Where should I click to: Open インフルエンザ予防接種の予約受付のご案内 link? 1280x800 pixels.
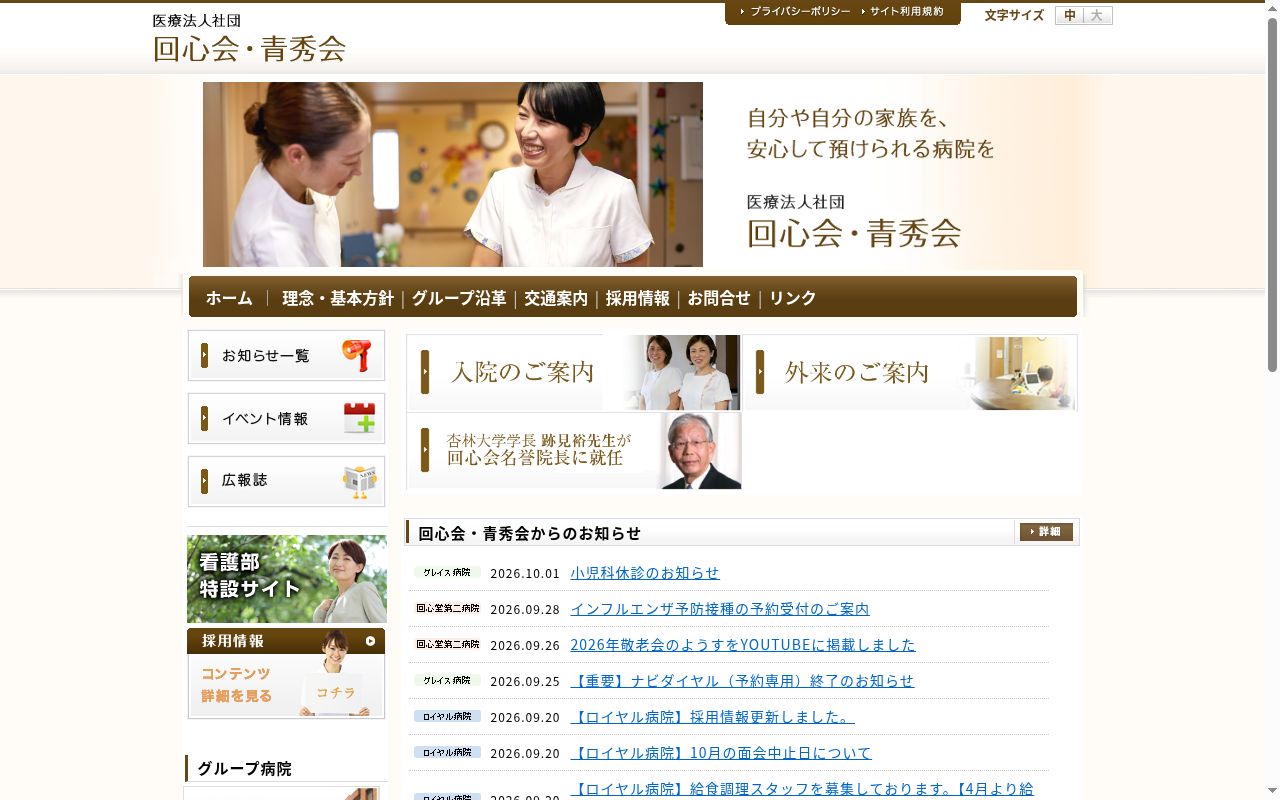click(720, 609)
